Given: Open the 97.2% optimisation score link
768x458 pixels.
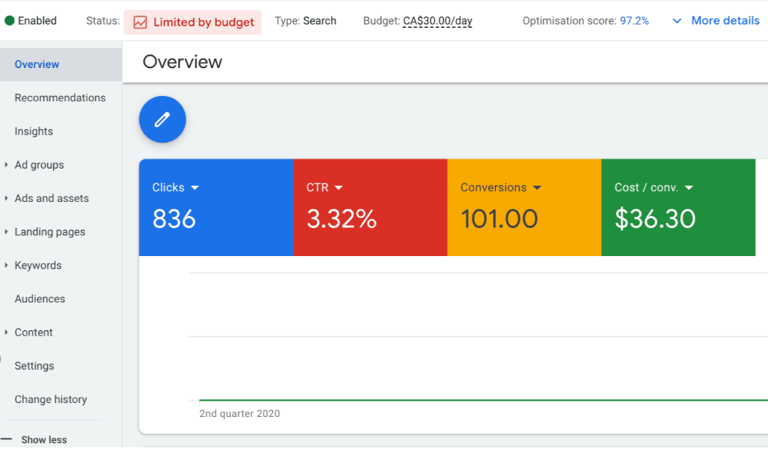Looking at the screenshot, I should tap(634, 21).
